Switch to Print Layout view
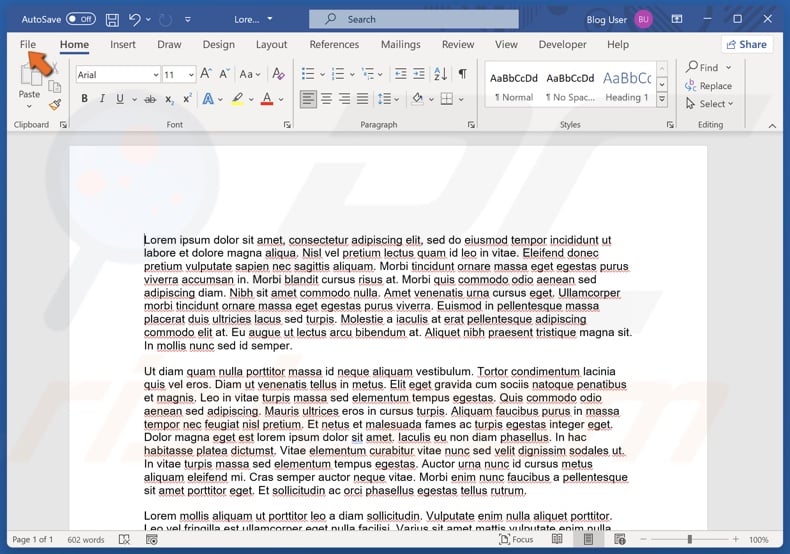Screen dimensions: 790x554 (588, 539)
